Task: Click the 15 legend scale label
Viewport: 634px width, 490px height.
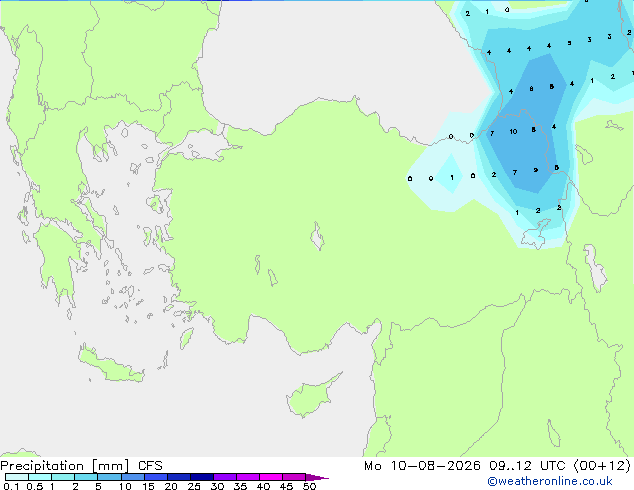Action: pos(148,486)
